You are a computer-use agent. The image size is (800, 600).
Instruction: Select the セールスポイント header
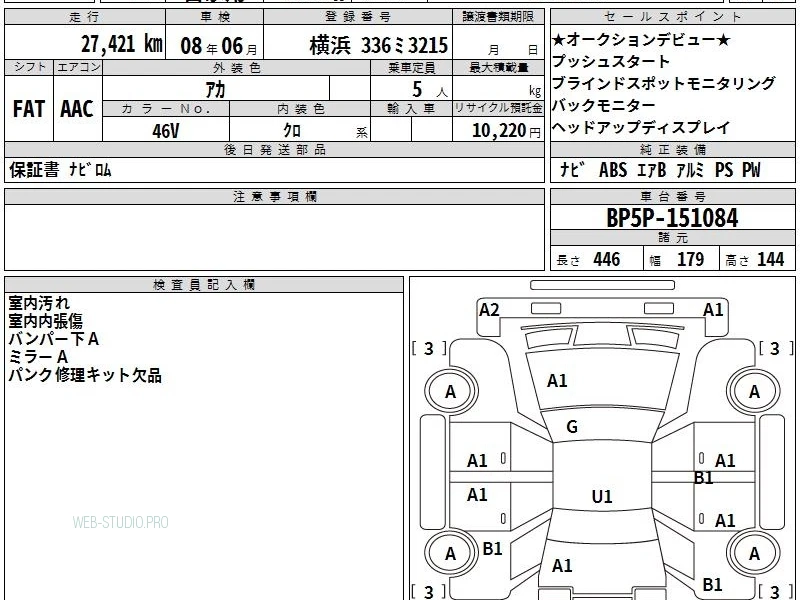click(672, 17)
